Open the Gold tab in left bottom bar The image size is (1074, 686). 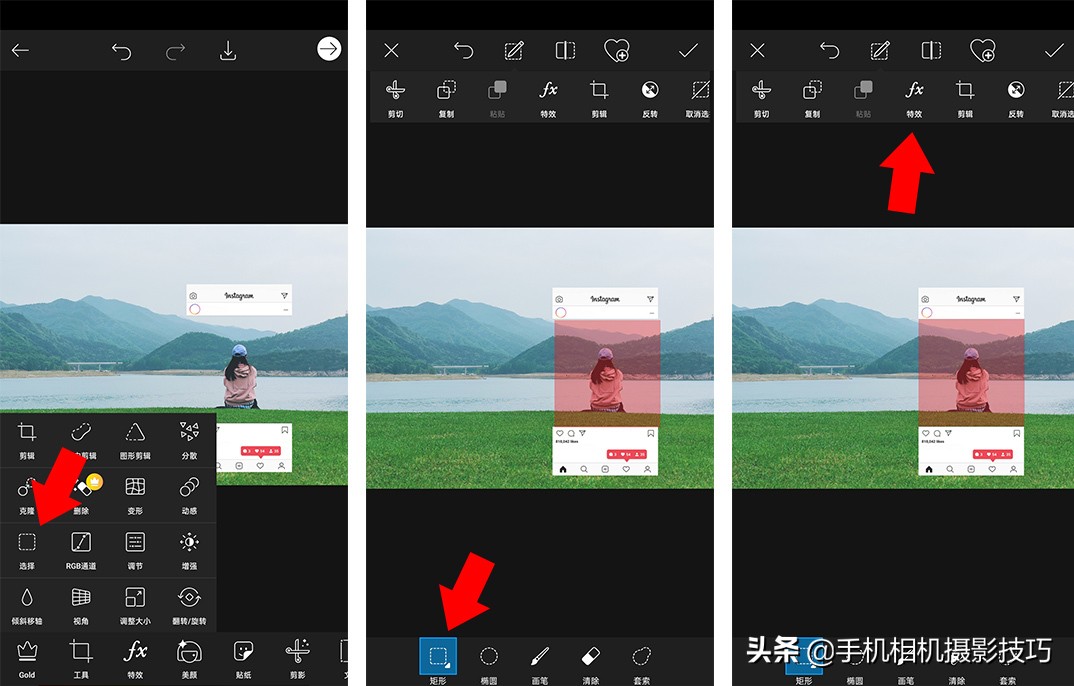click(x=27, y=659)
